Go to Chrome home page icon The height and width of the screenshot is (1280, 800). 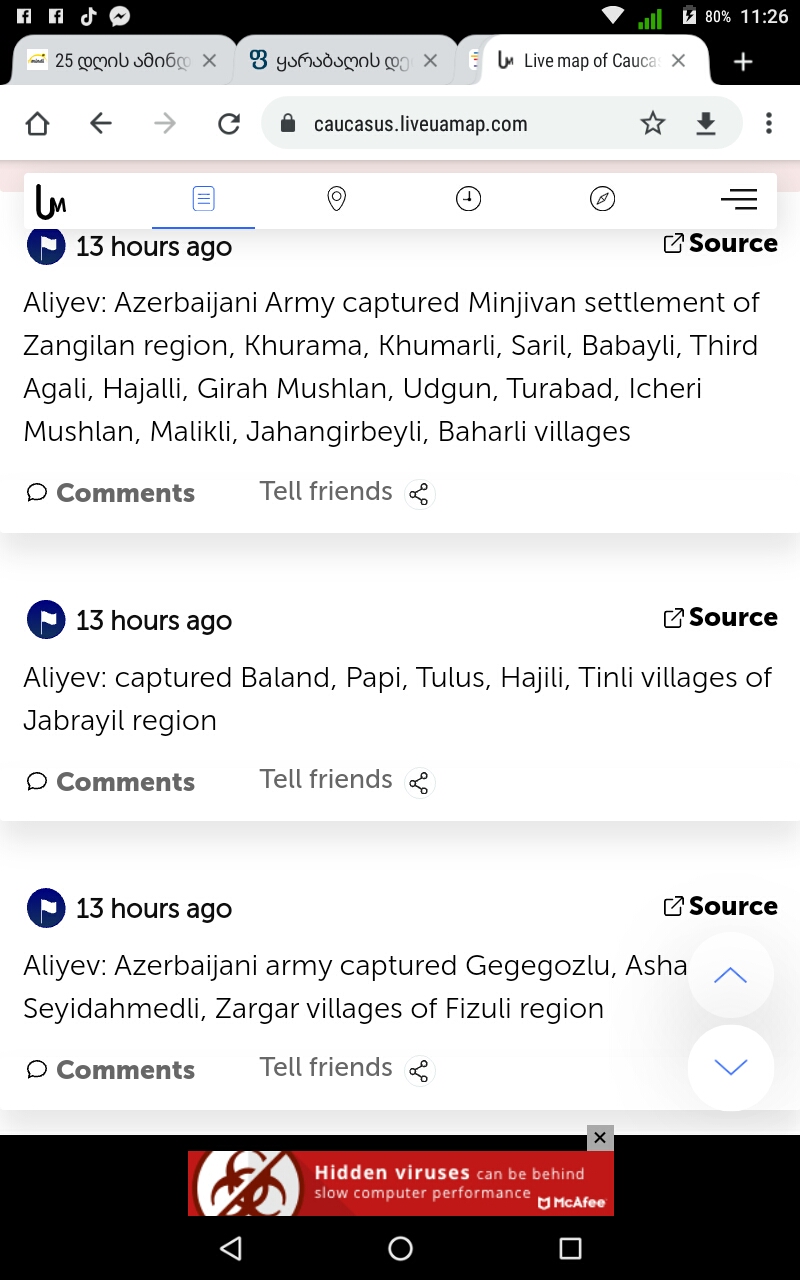point(37,123)
